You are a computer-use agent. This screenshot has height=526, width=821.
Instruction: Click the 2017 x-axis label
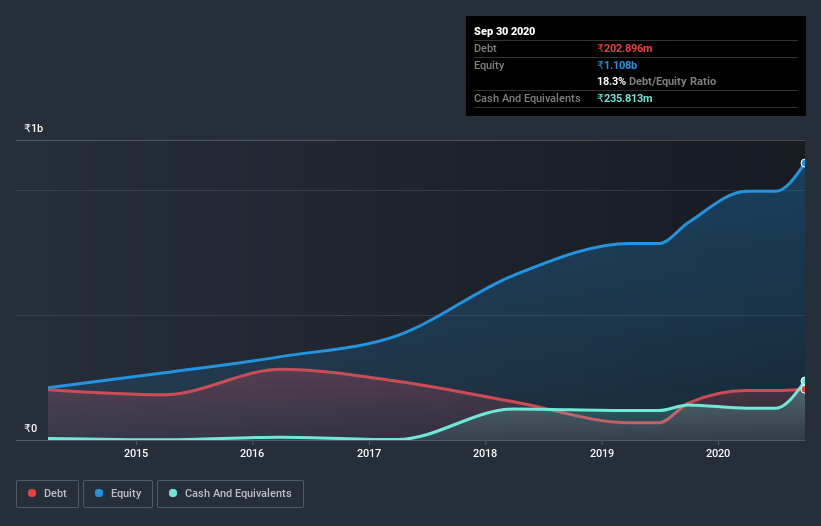coord(369,453)
